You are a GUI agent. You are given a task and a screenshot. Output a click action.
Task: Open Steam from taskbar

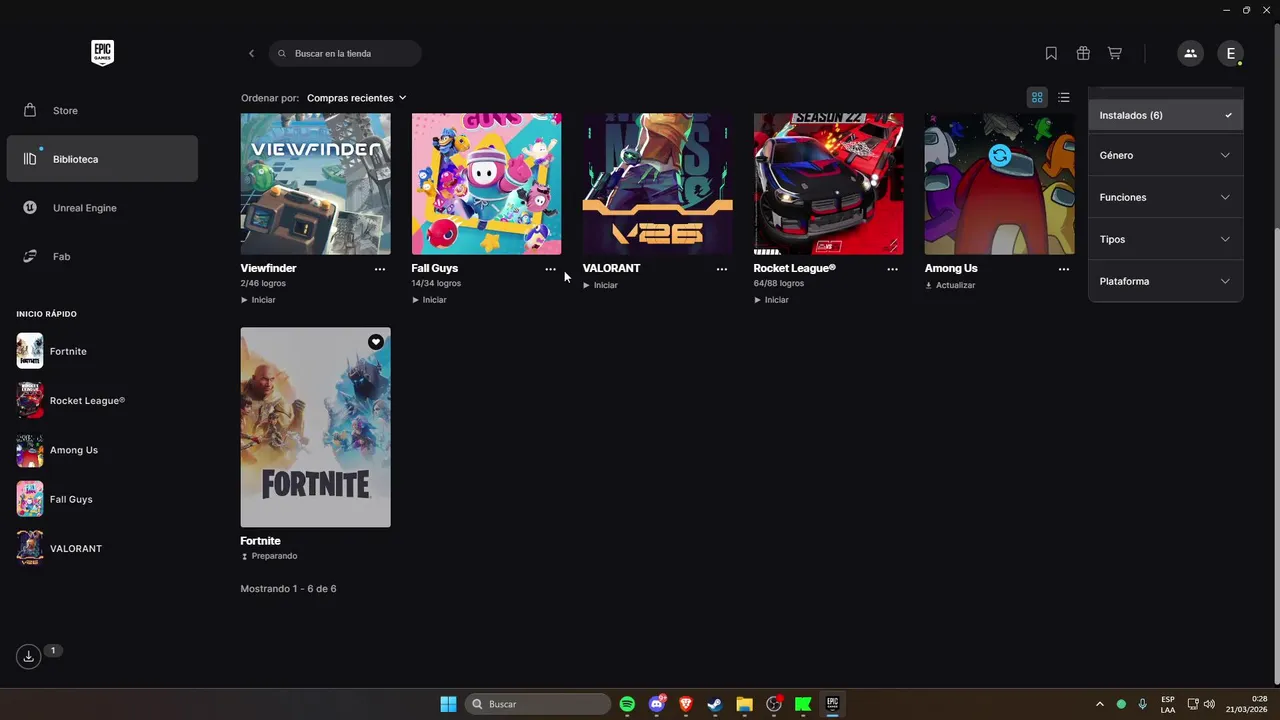point(715,704)
